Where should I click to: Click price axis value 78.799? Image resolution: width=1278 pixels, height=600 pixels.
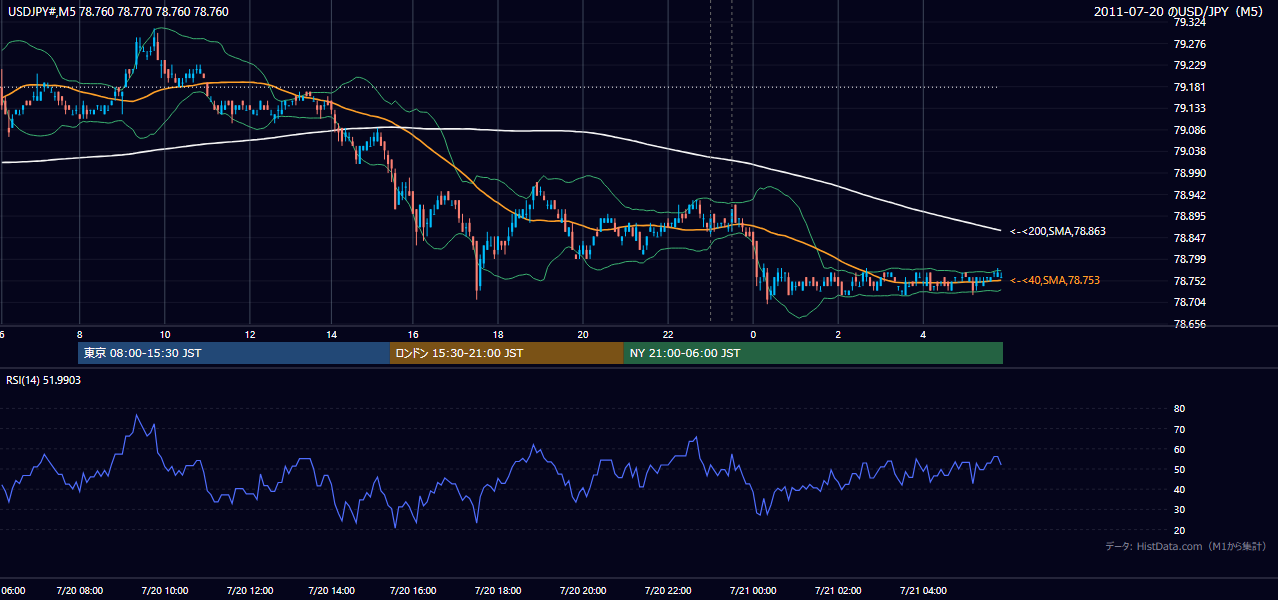1189,259
